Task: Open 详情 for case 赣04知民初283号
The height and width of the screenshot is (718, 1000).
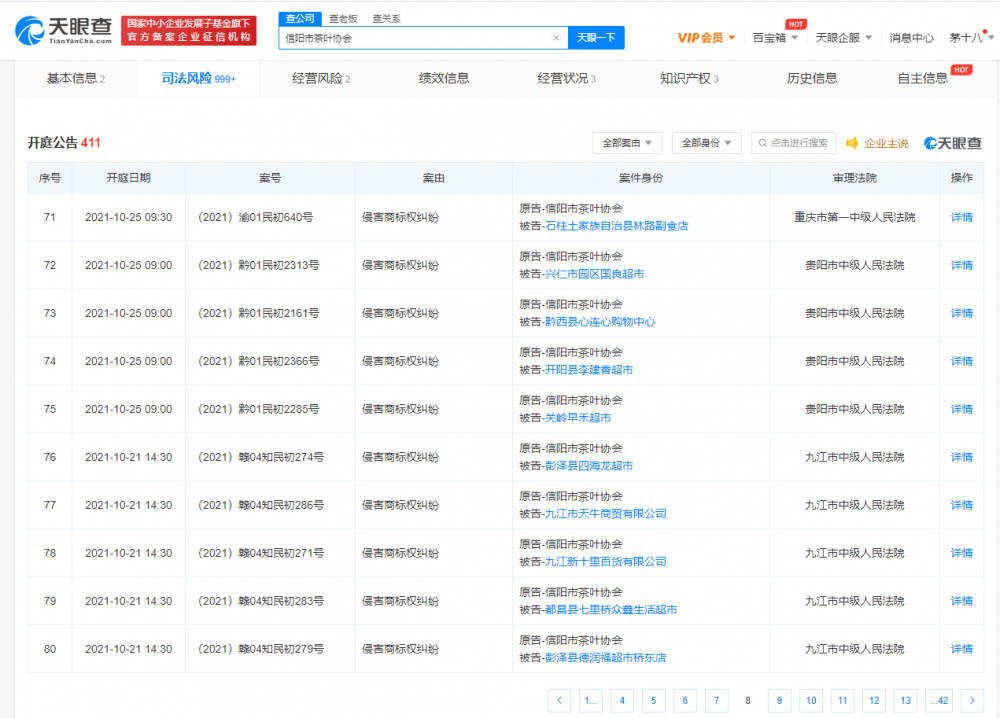Action: (x=962, y=601)
